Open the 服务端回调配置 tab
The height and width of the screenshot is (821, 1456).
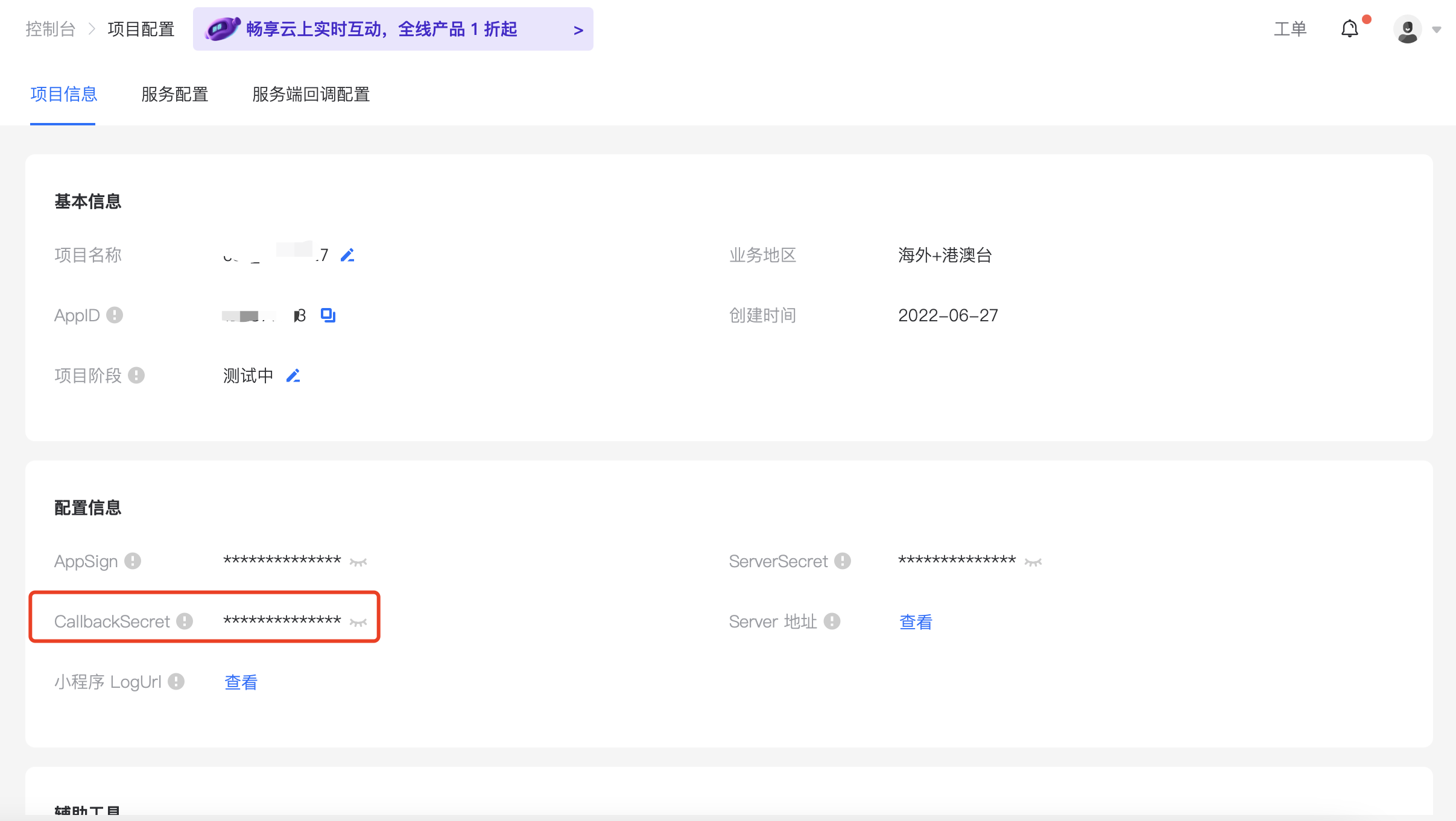(311, 95)
